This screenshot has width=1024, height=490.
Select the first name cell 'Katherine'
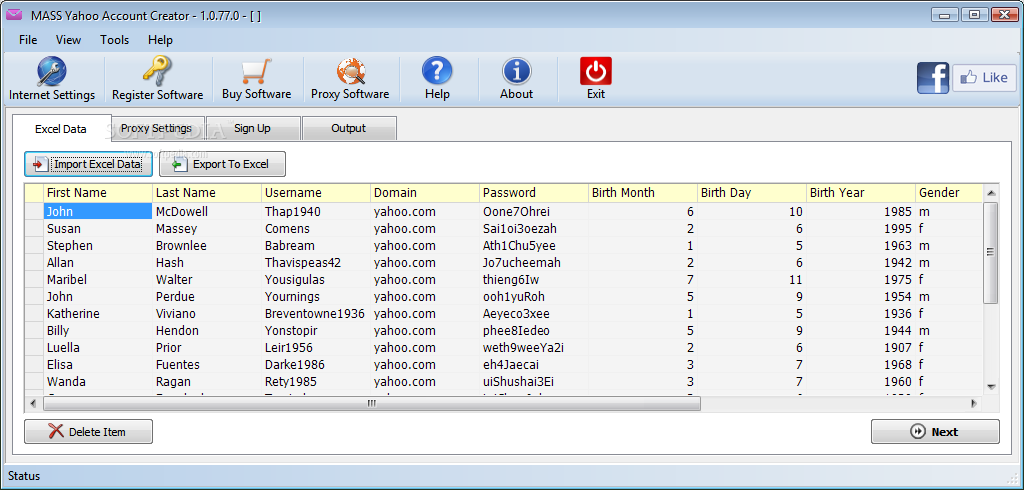98,314
